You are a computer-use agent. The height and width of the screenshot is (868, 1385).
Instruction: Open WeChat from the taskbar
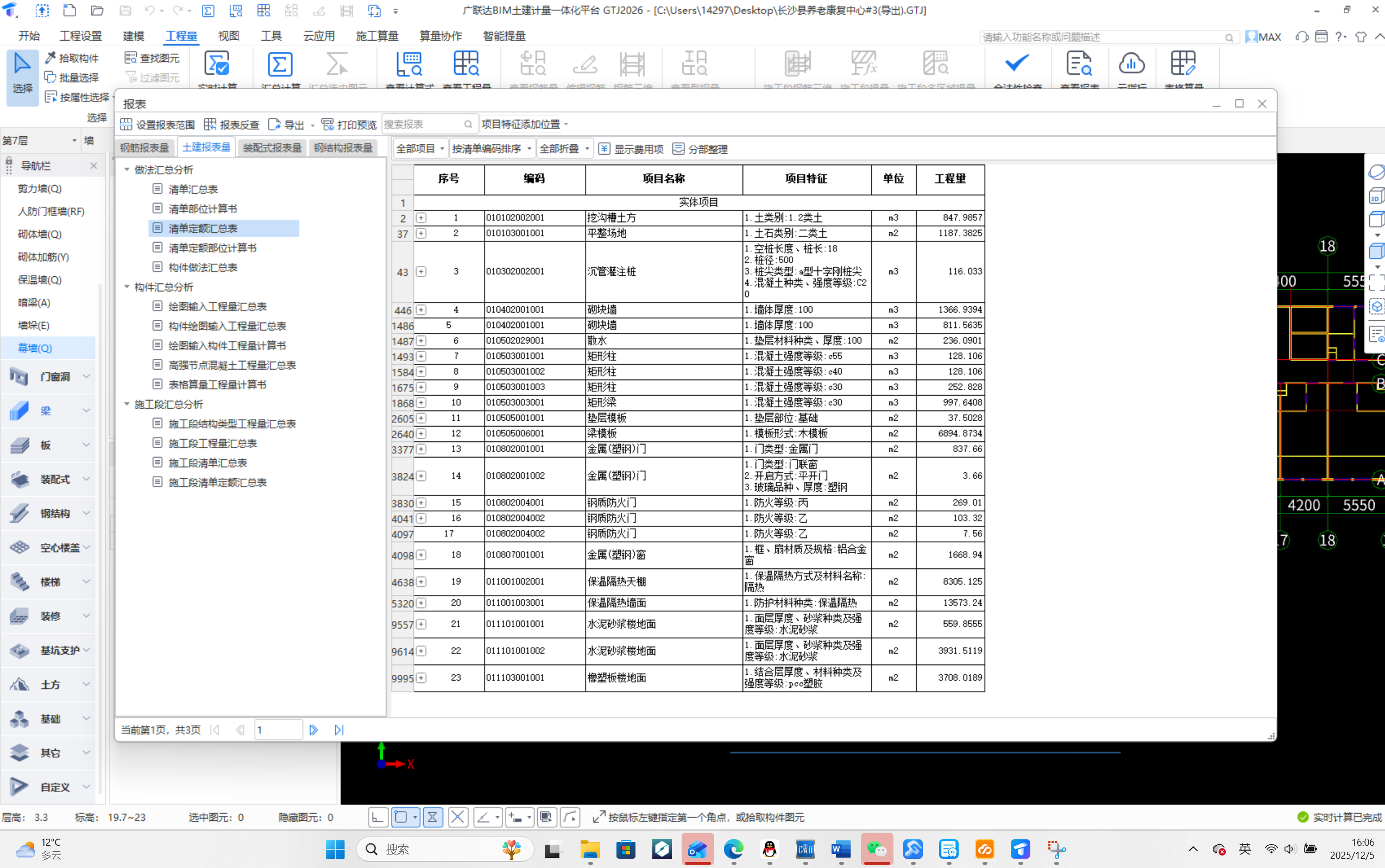tap(876, 848)
